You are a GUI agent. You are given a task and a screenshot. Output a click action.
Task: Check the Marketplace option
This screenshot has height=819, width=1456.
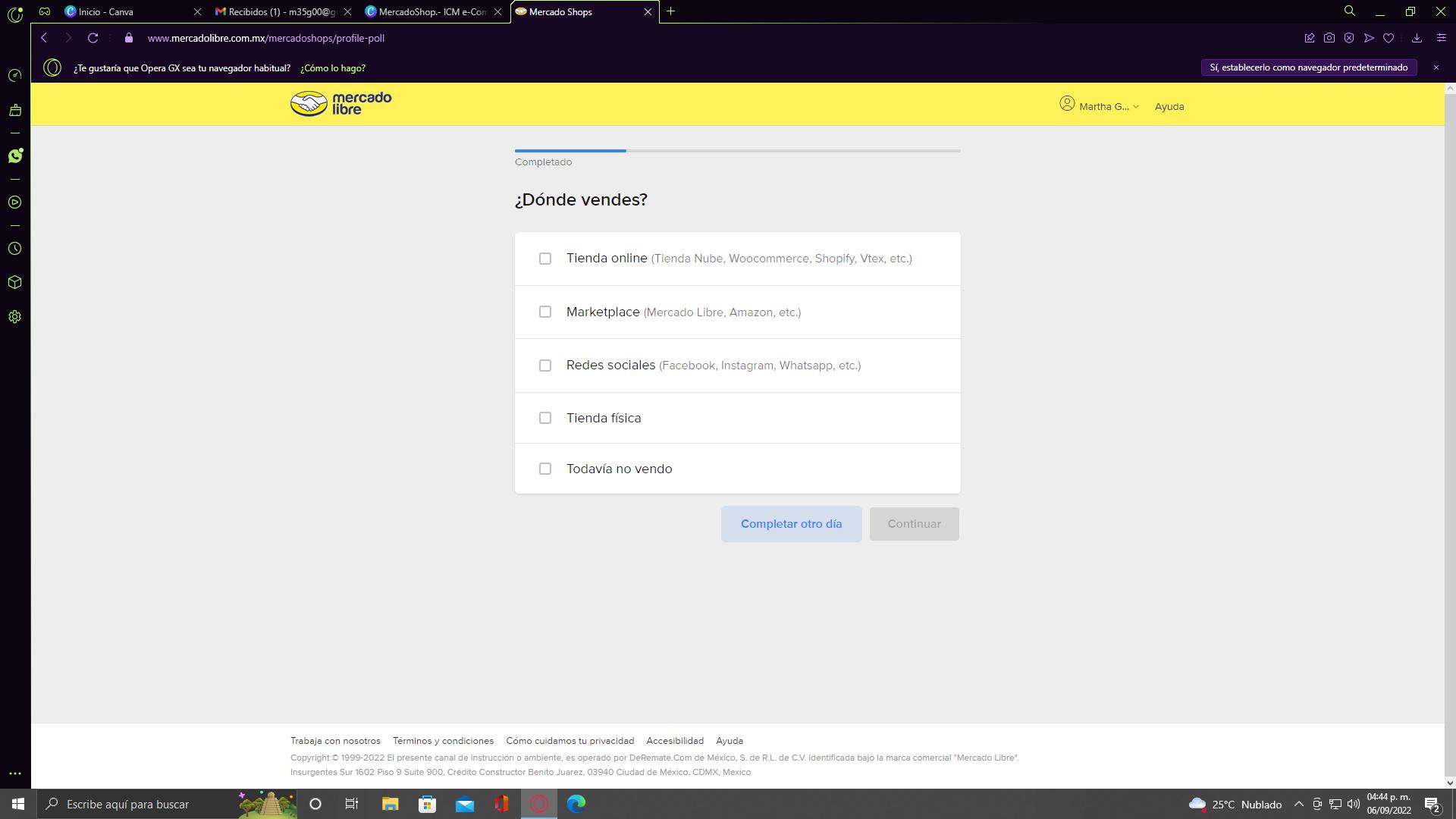click(x=545, y=312)
